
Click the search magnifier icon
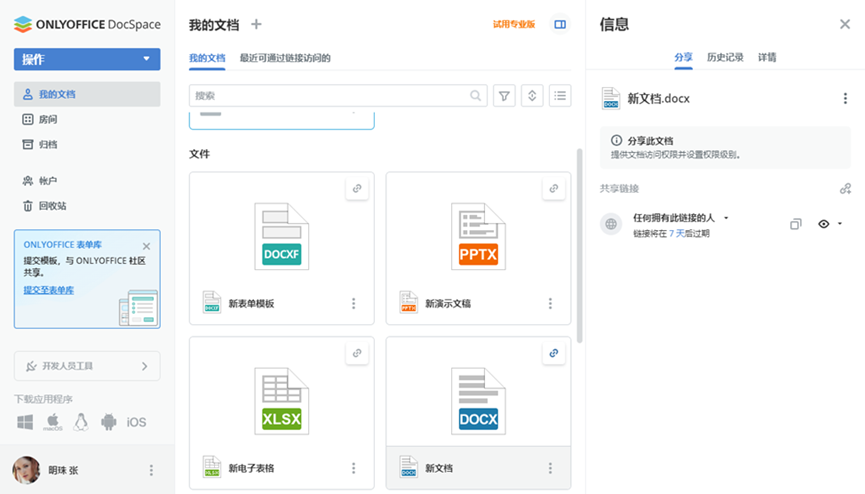point(476,95)
